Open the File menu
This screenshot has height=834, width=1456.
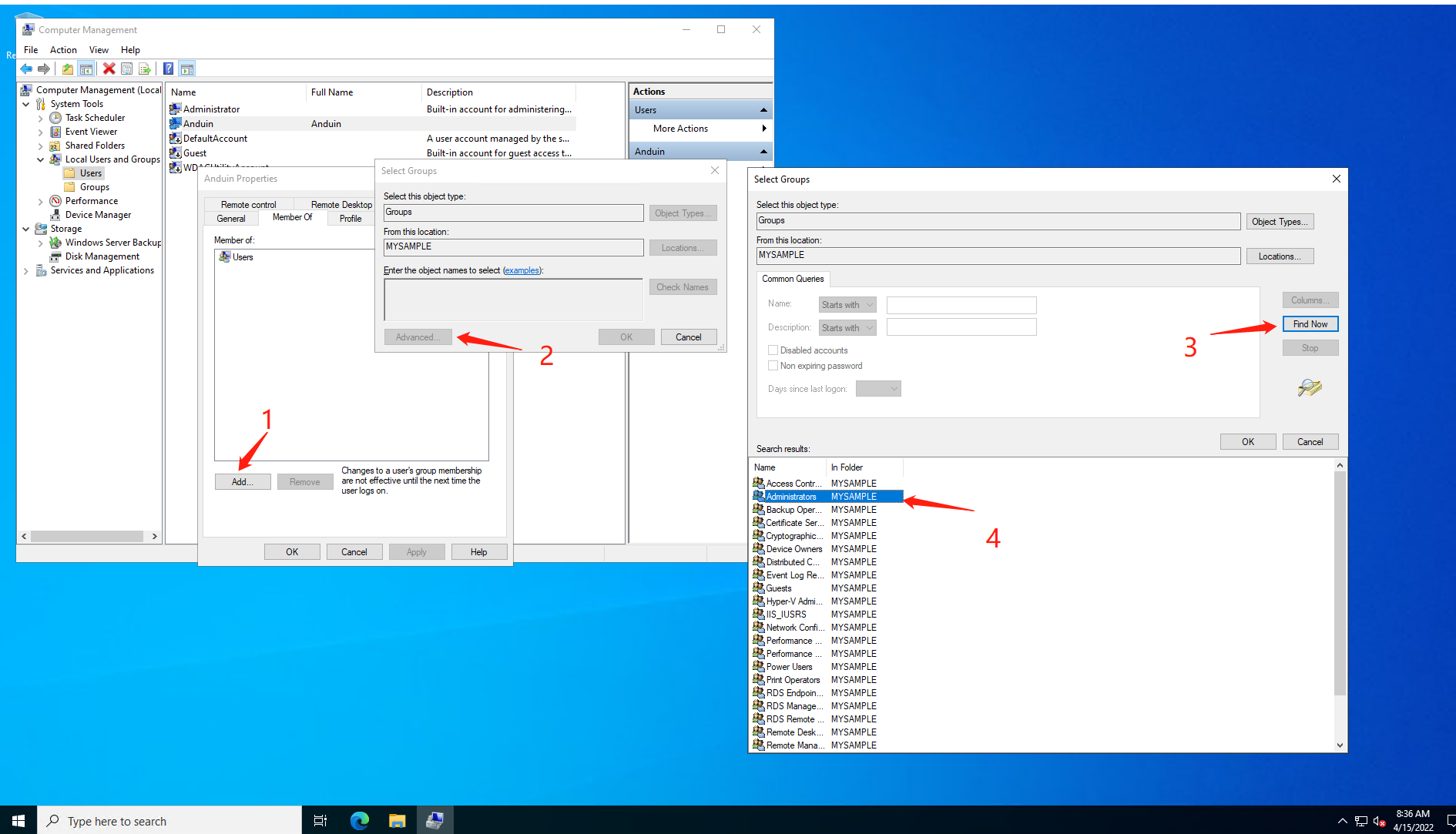[x=31, y=50]
